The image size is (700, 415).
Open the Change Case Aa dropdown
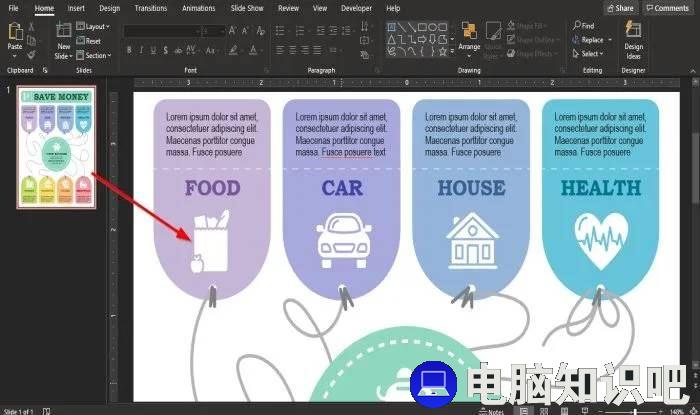pyautogui.click(x=211, y=50)
